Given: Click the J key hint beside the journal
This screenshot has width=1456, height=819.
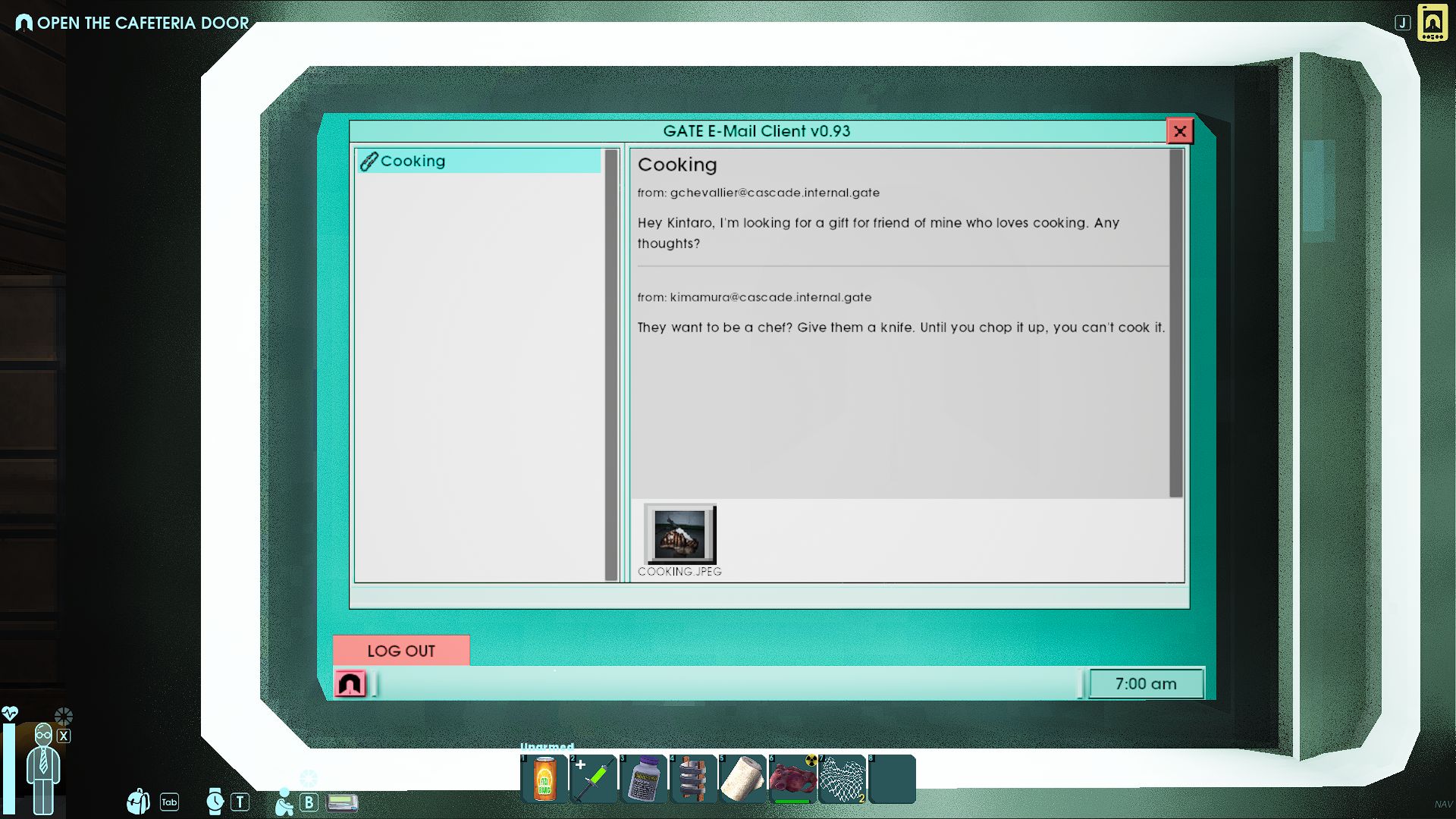Looking at the screenshot, I should [1402, 23].
